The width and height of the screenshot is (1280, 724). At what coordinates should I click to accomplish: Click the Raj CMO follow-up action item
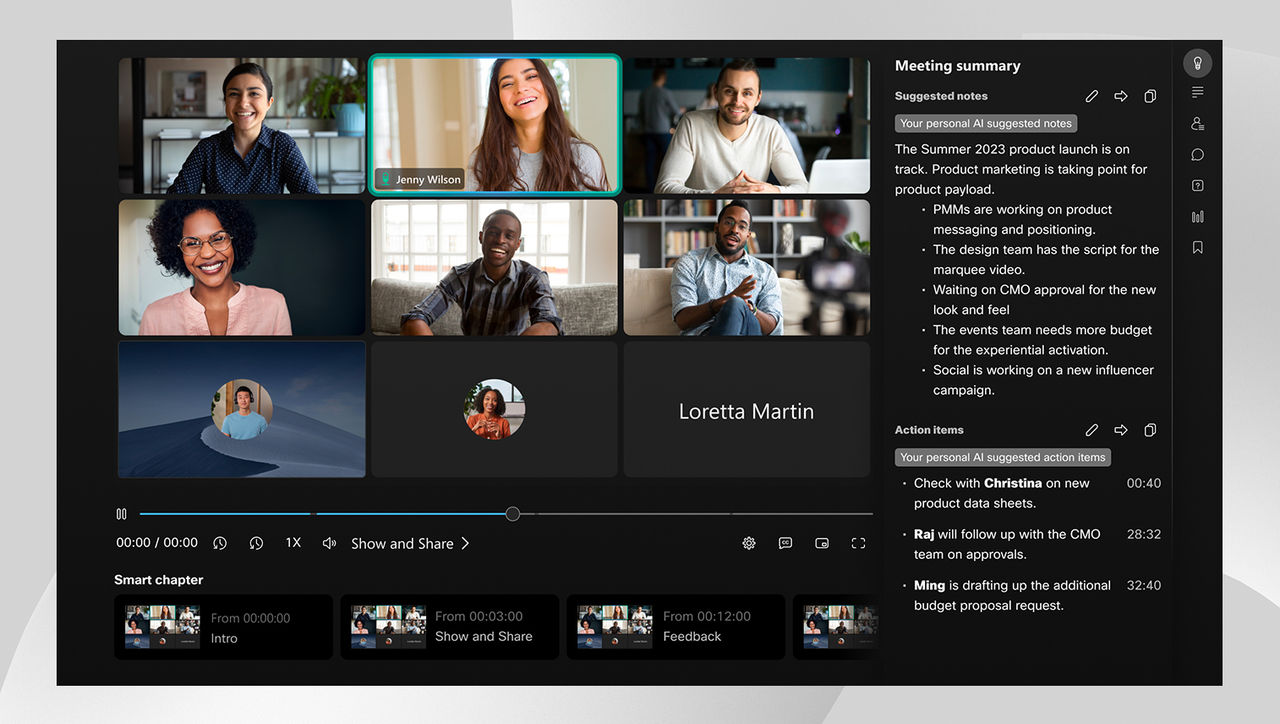pos(1007,544)
